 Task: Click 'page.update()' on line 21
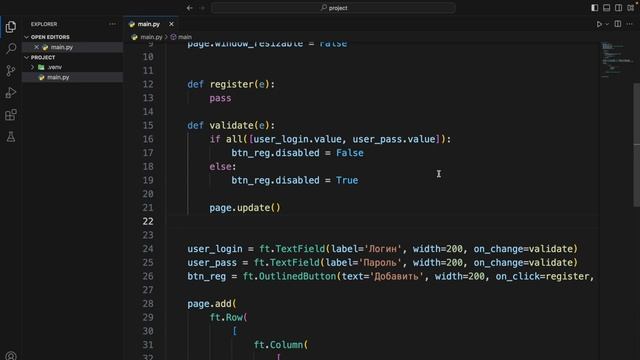coord(245,208)
